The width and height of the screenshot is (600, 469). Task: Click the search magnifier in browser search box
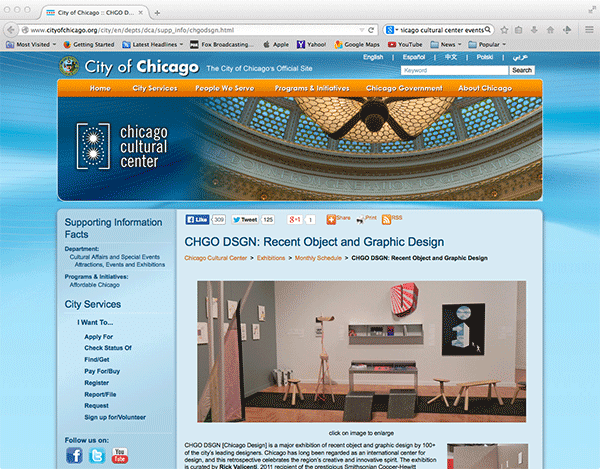click(x=488, y=29)
